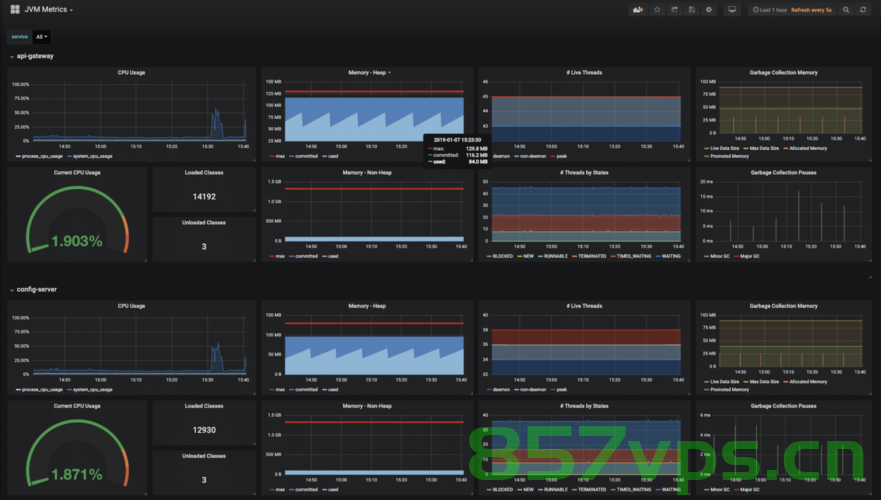Click the config-server Current CPU Usage gauge showing 1.871%
The image size is (881, 500).
click(77, 455)
